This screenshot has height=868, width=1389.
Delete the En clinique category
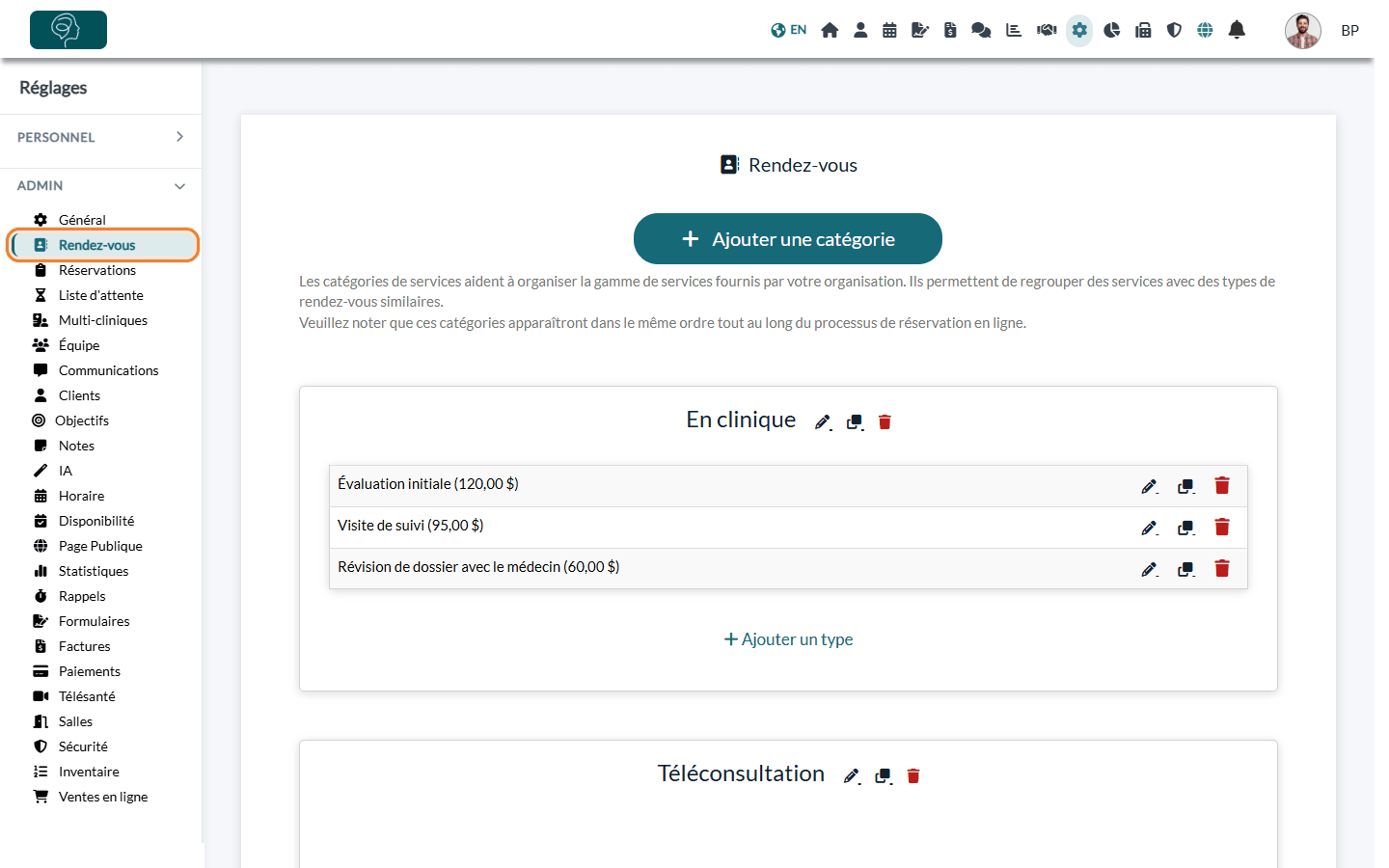pos(885,422)
